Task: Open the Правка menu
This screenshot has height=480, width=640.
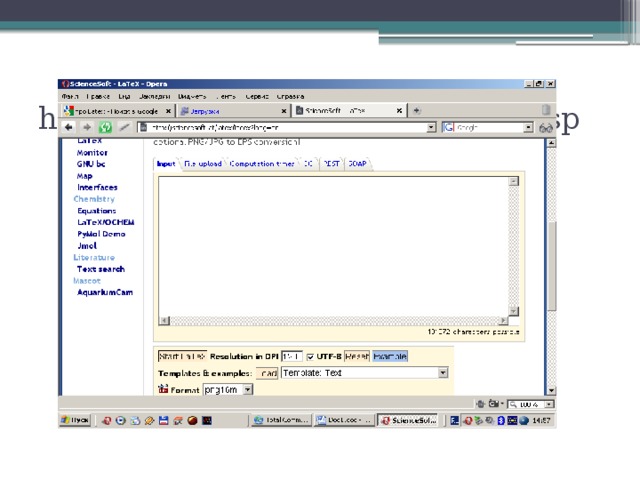Action: pyautogui.click(x=98, y=97)
